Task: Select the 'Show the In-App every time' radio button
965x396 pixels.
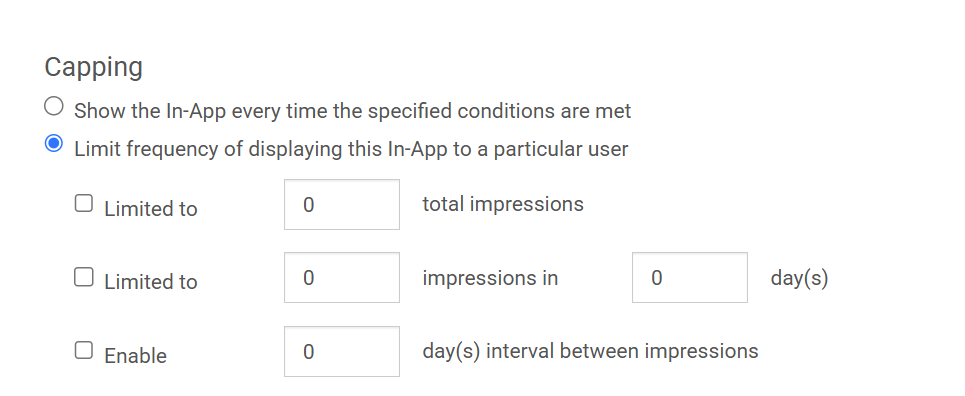Action: pos(54,106)
